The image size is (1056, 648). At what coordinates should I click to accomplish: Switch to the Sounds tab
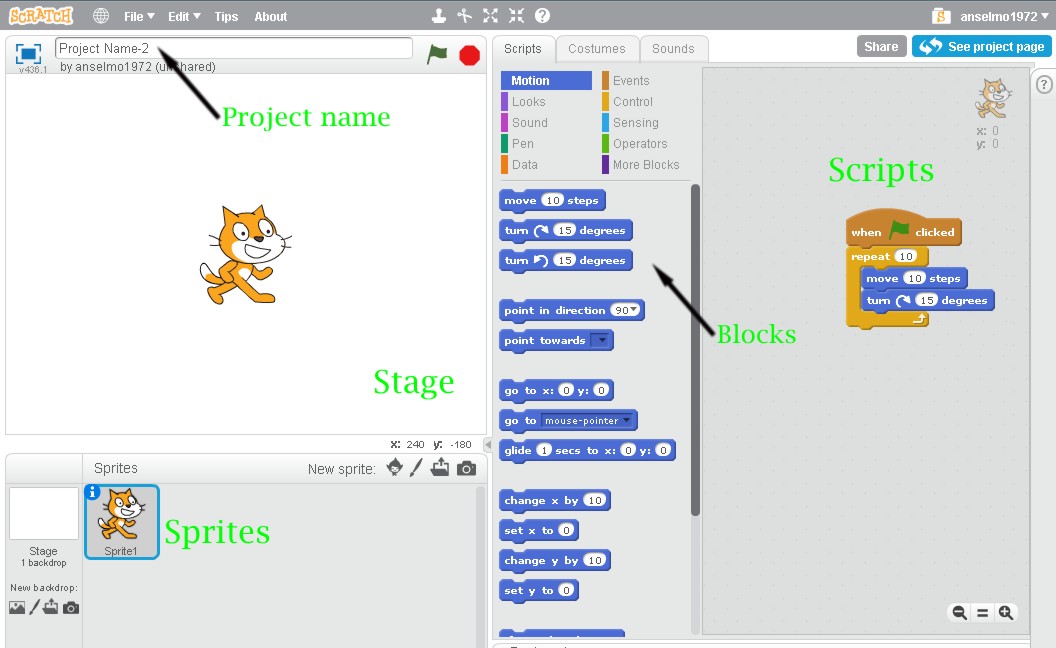click(673, 48)
